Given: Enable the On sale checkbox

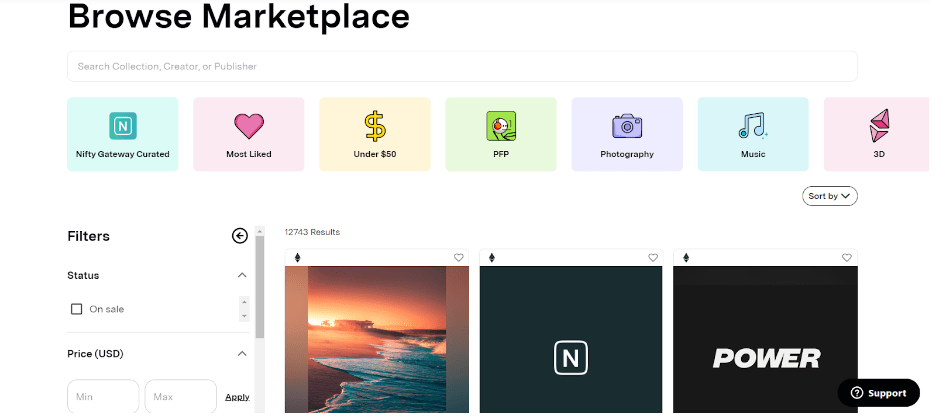Looking at the screenshot, I should (76, 309).
